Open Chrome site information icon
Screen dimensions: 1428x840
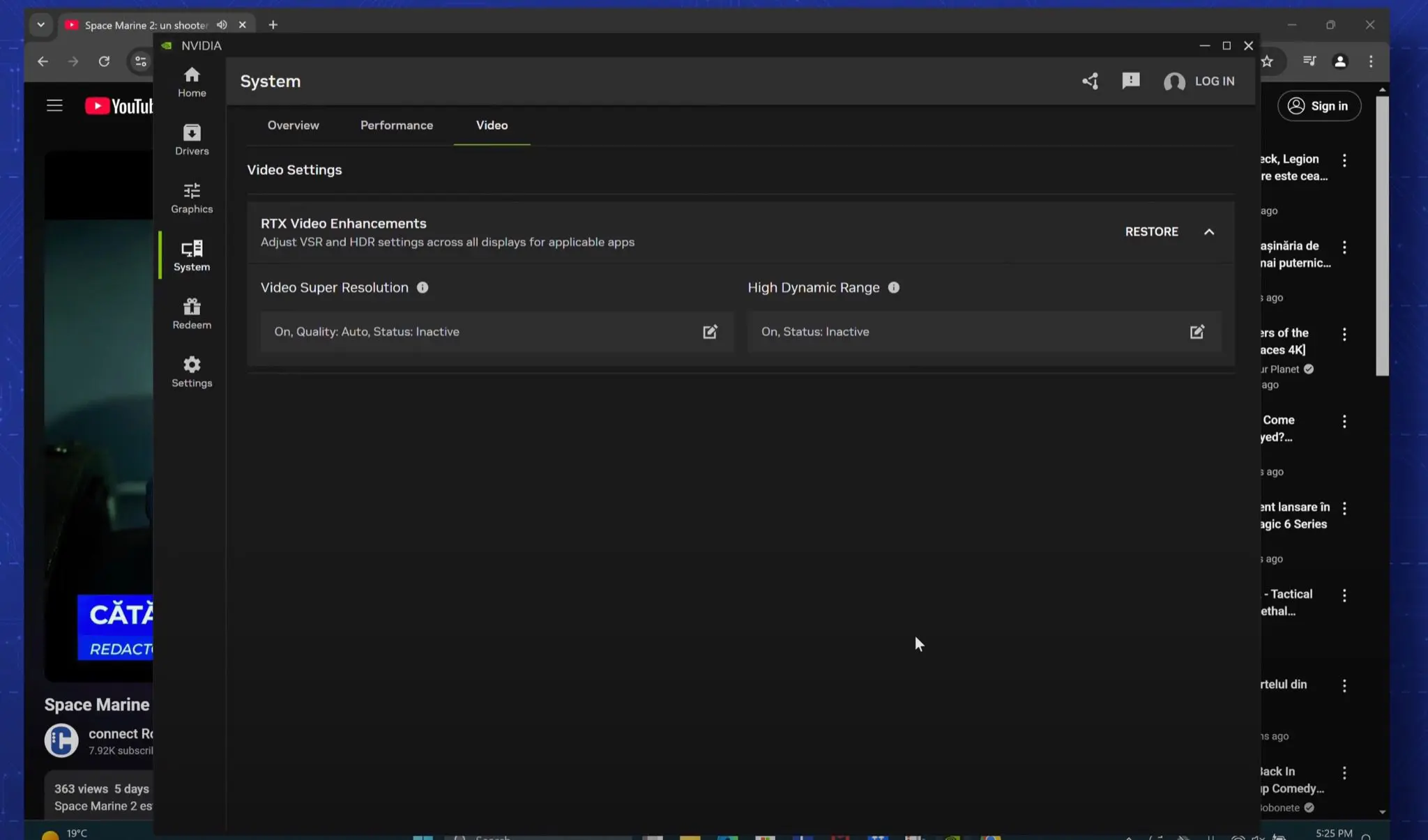[x=141, y=61]
